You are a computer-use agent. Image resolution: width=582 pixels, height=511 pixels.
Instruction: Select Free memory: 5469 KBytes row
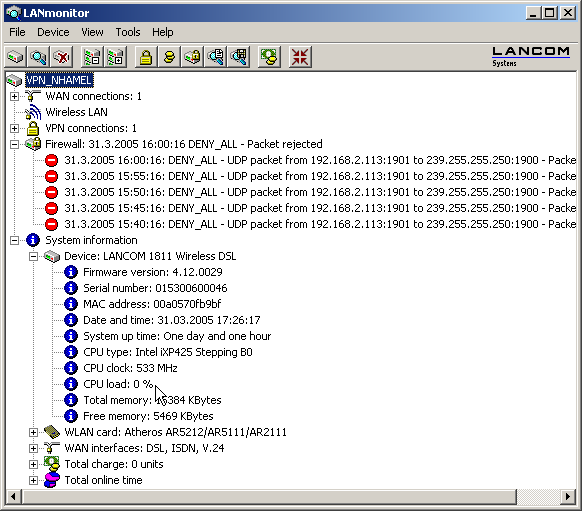click(x=148, y=416)
